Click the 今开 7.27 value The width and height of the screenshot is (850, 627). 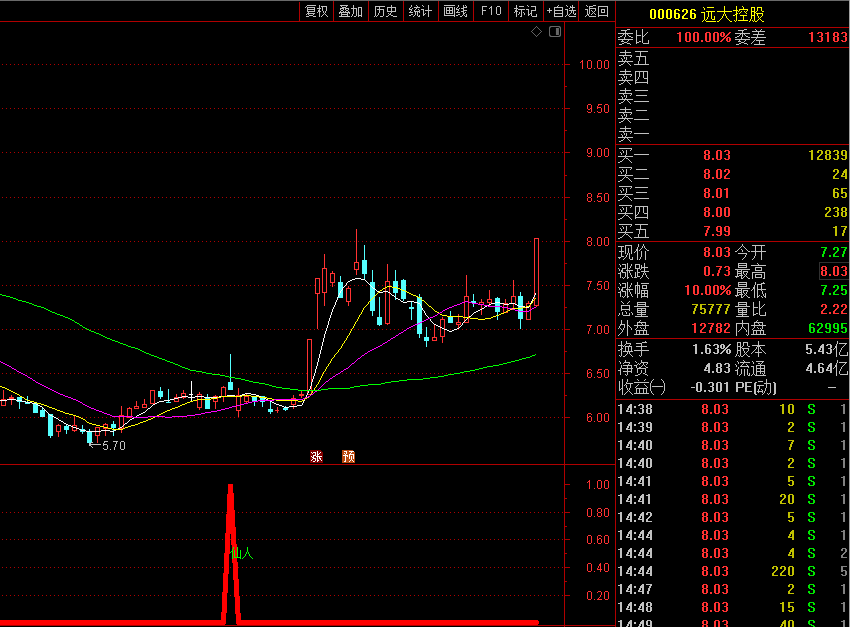click(834, 253)
